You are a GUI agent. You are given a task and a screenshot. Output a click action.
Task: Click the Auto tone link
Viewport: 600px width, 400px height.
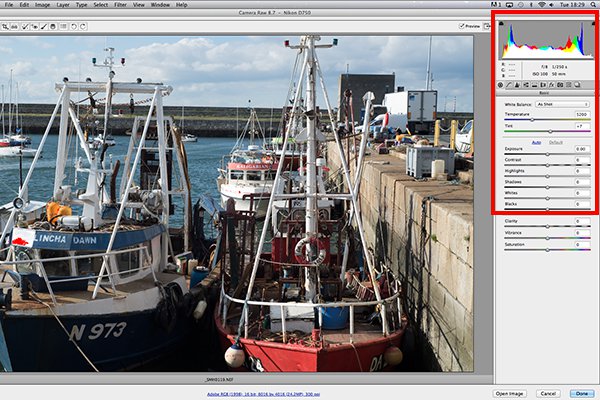click(x=536, y=142)
